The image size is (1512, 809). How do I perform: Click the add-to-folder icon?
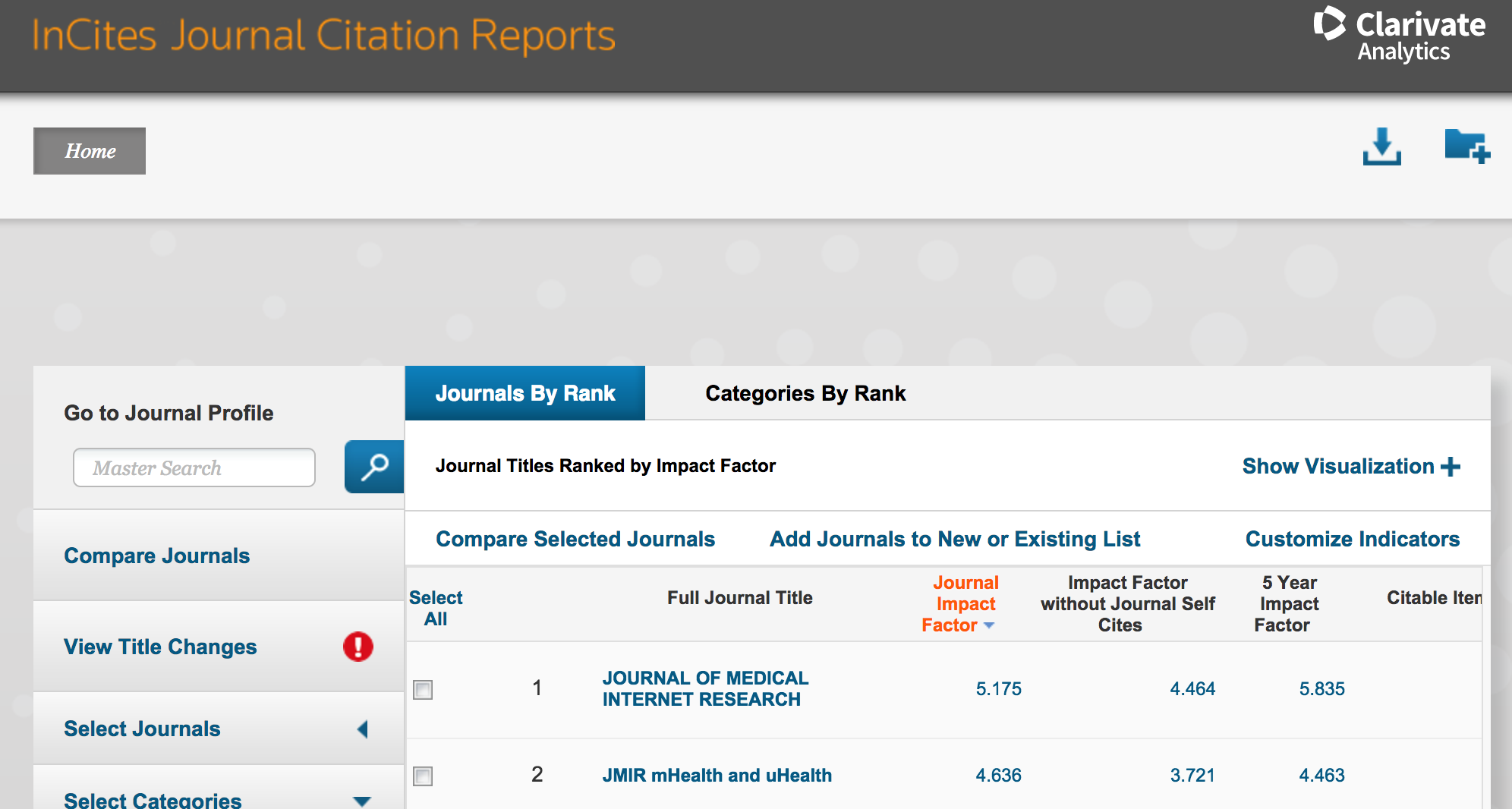coord(1466,146)
